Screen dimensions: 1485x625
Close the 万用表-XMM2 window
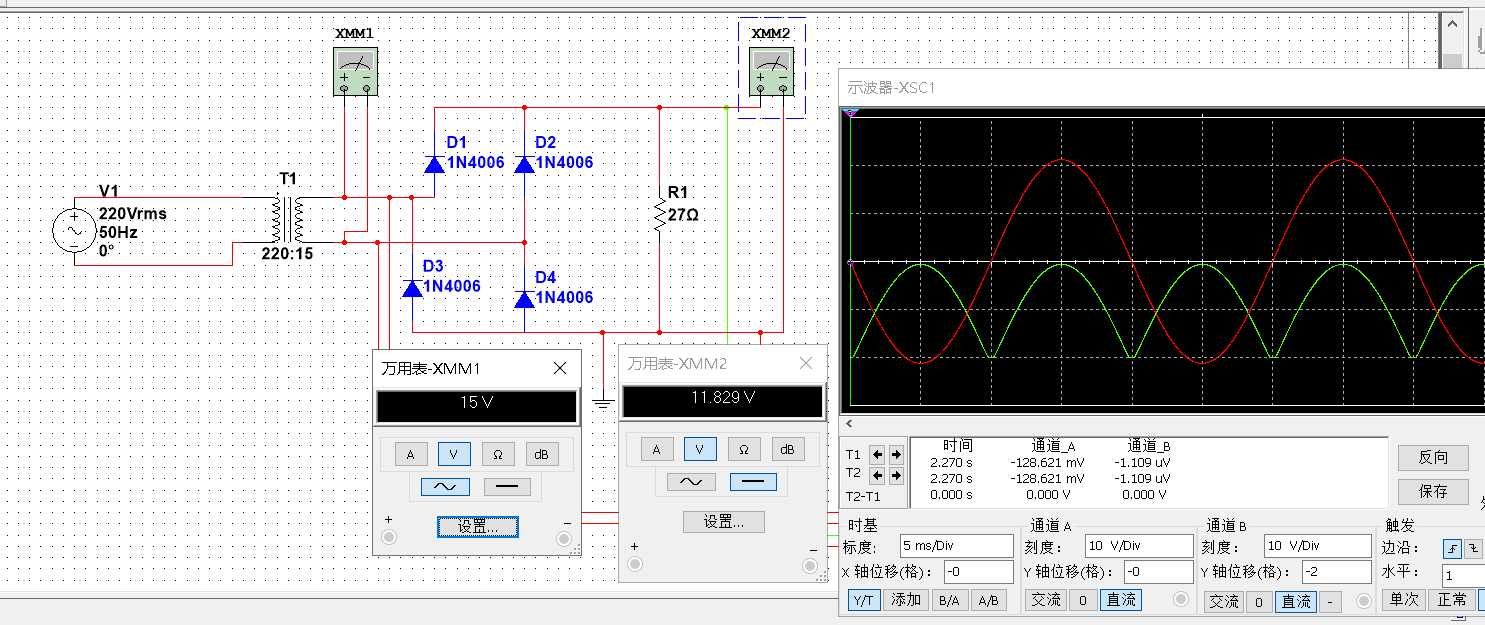point(806,363)
